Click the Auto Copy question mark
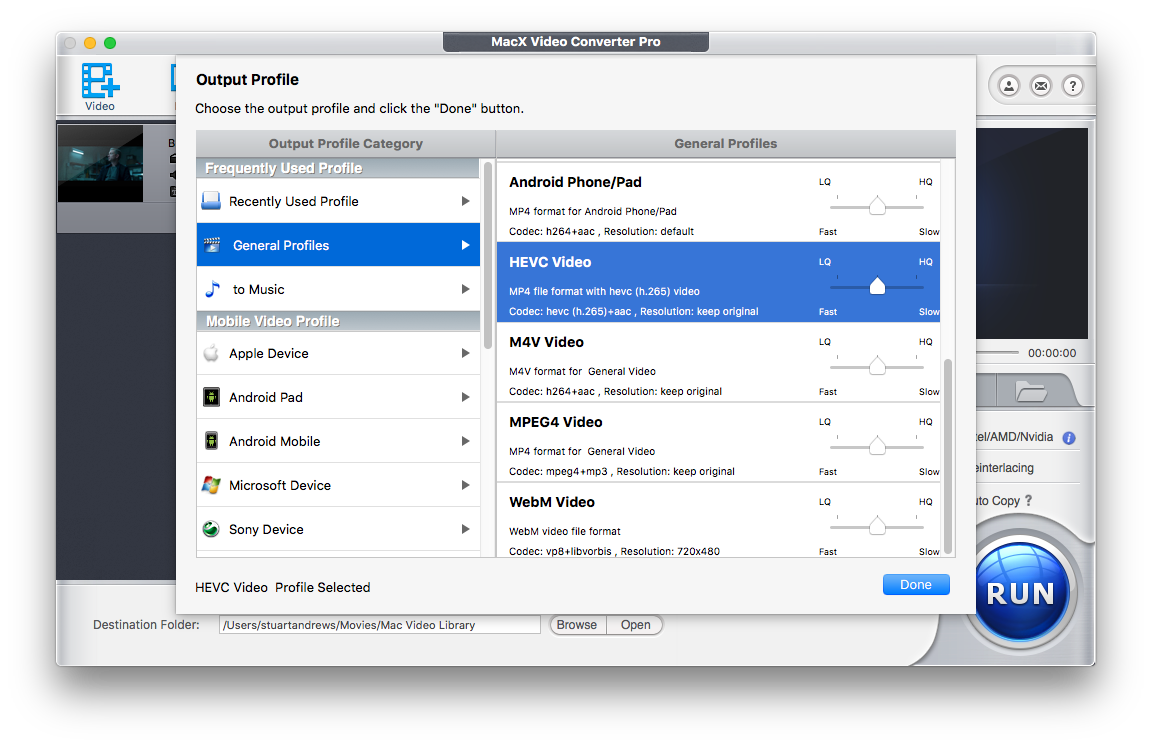 coord(1028,501)
